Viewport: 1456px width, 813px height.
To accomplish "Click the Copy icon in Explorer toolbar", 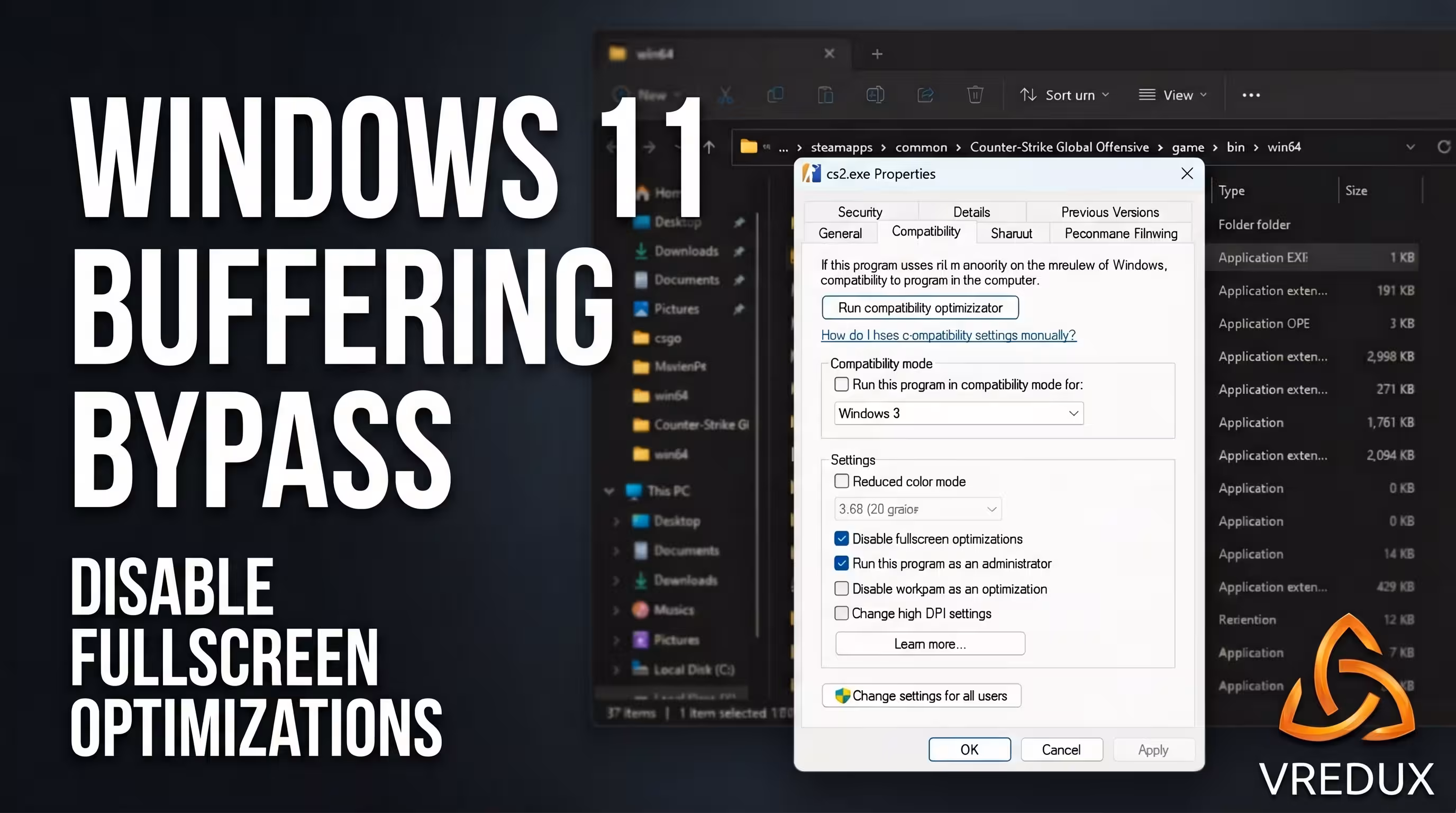I will pyautogui.click(x=776, y=94).
